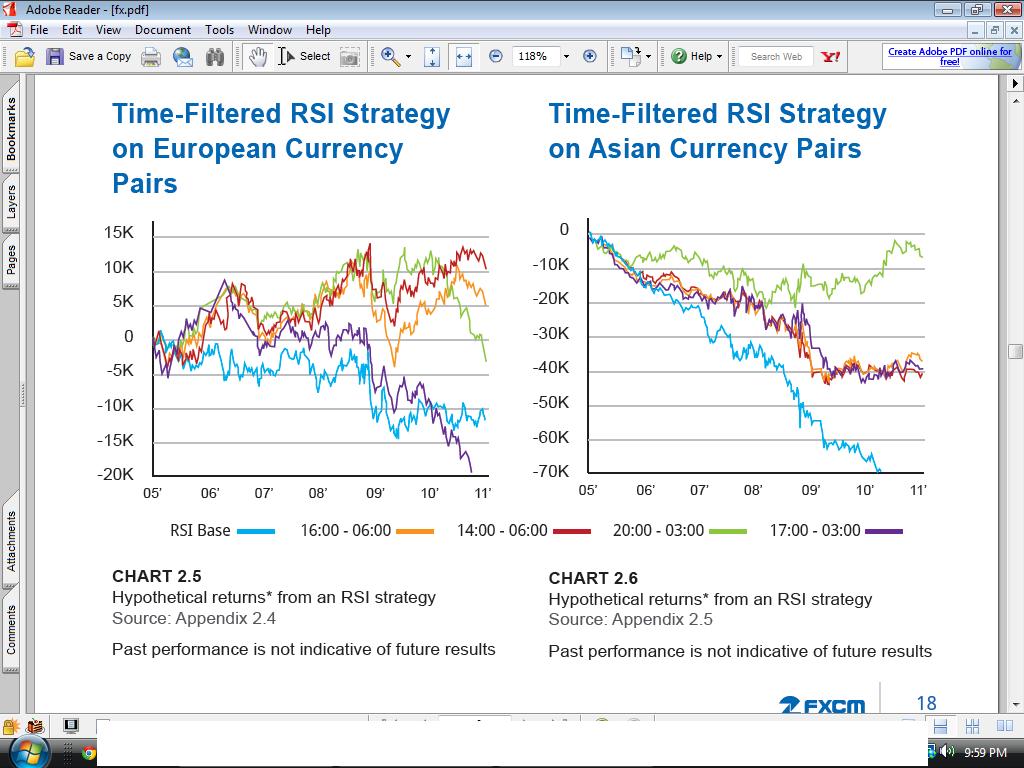Viewport: 1024px width, 768px height.
Task: Click the Select tool label
Action: (315, 57)
